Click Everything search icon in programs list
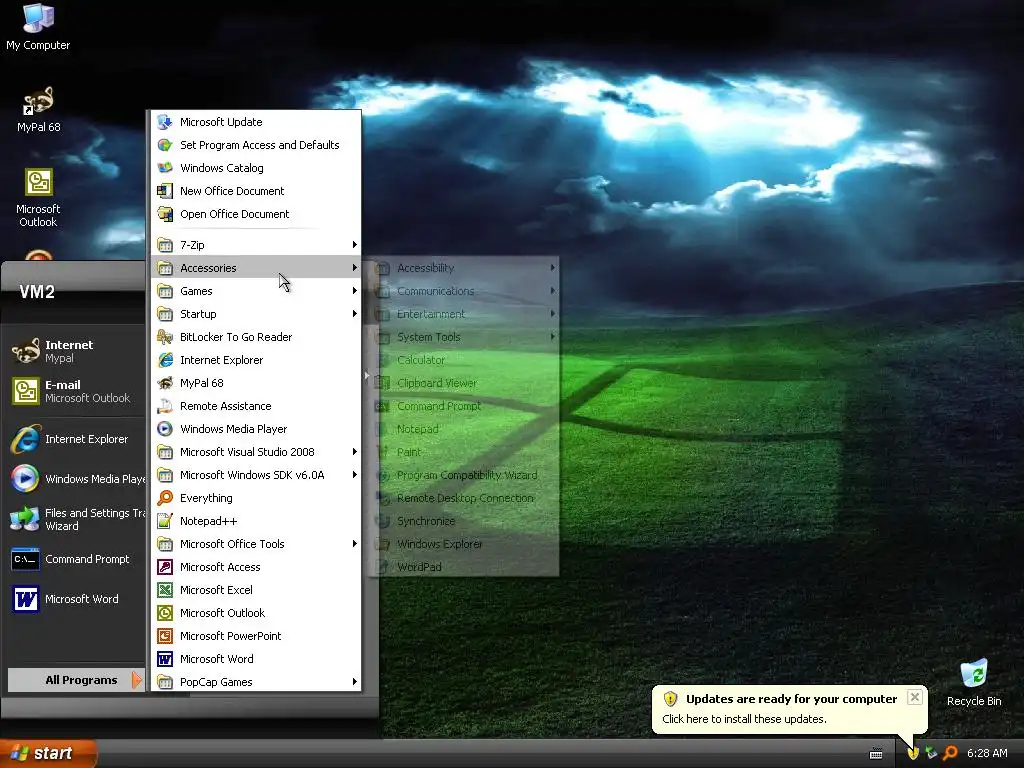This screenshot has height=768, width=1024. click(x=165, y=498)
